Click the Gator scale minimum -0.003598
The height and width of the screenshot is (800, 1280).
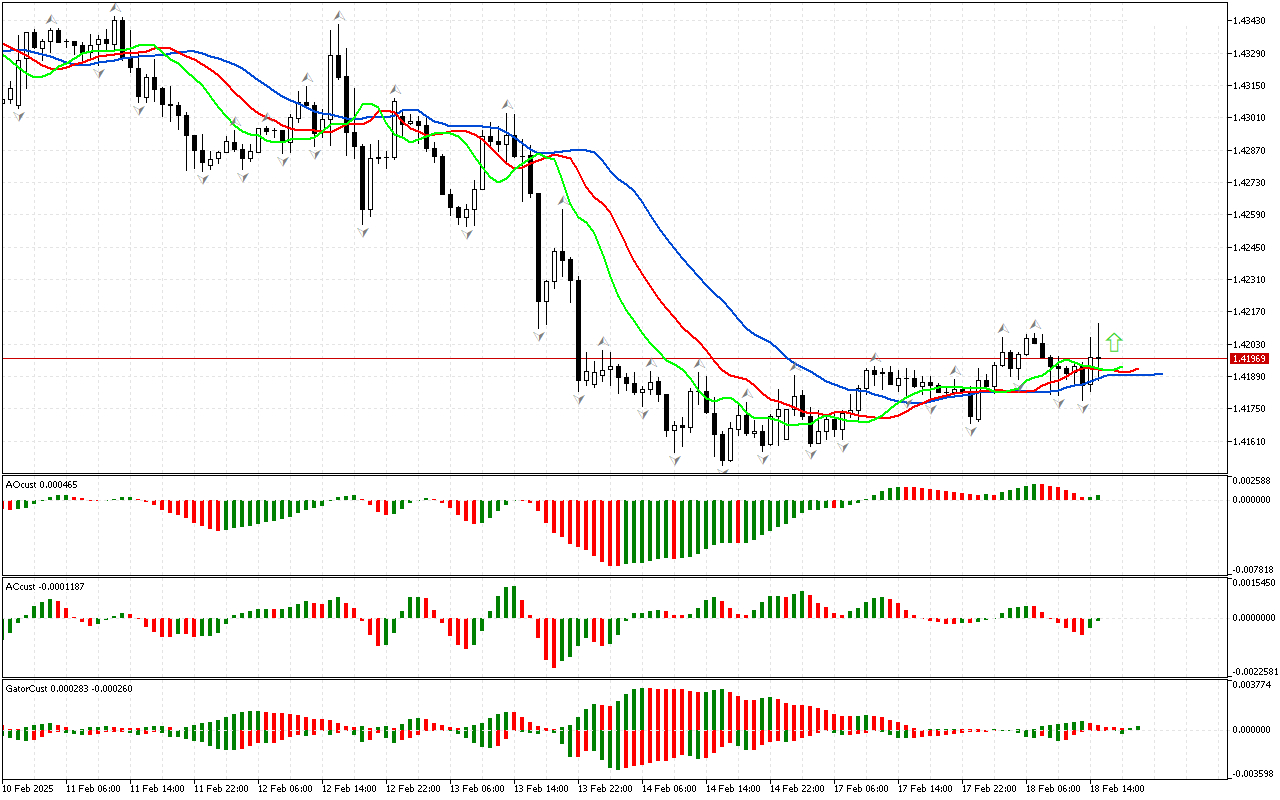pyautogui.click(x=1251, y=773)
